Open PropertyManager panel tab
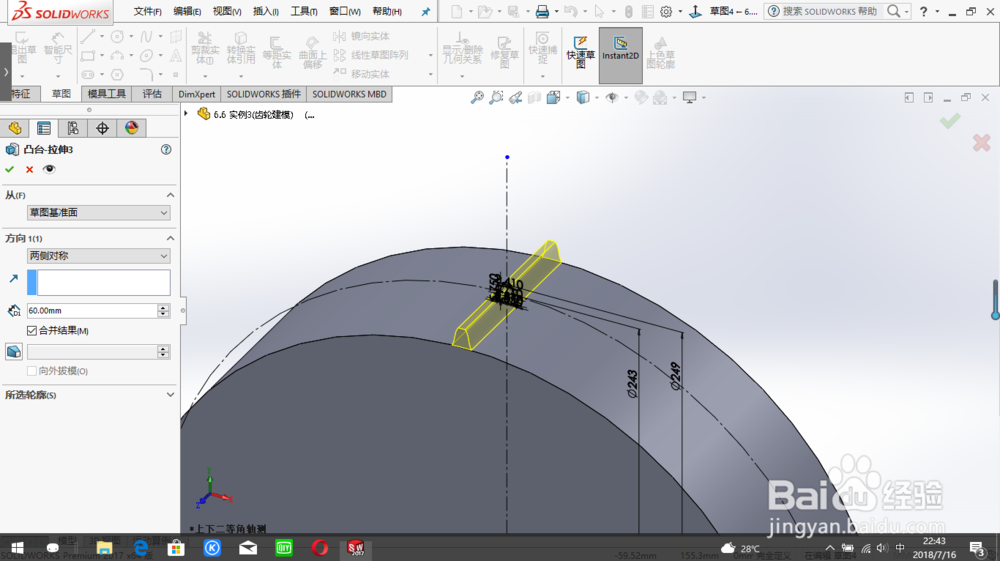1000x561 pixels. coord(44,128)
